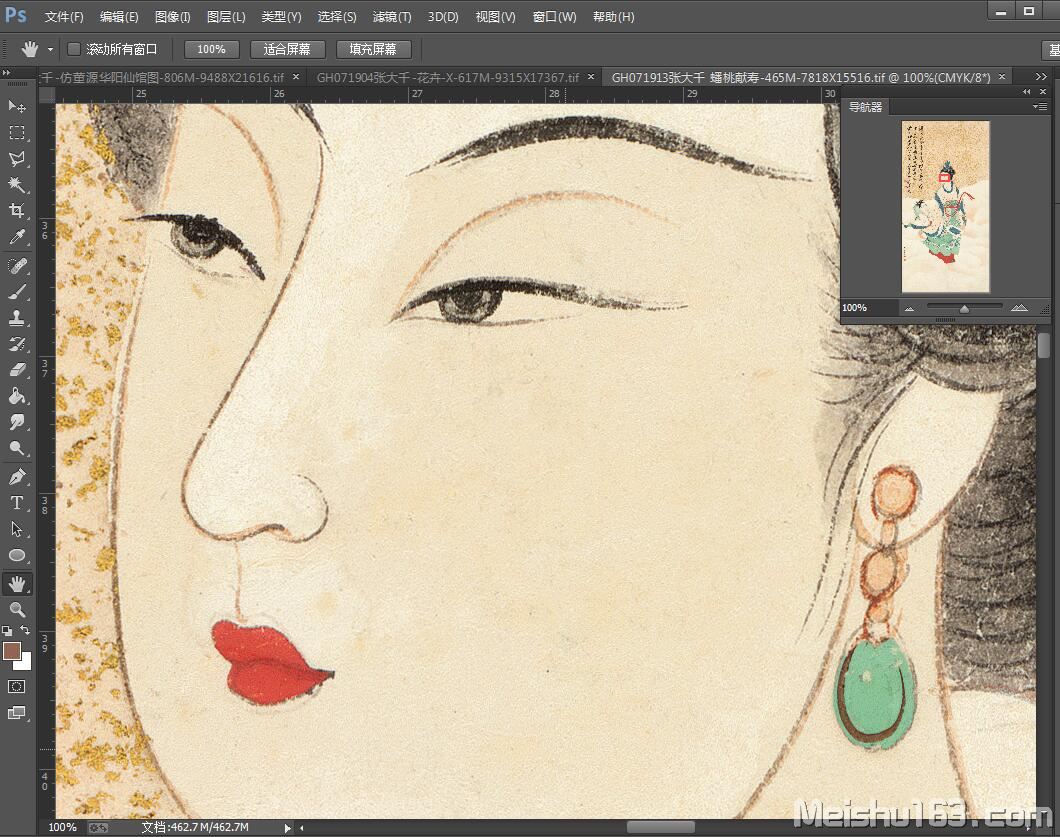The width and height of the screenshot is (1060, 837).
Task: Select the Crop tool
Action: pyautogui.click(x=17, y=211)
